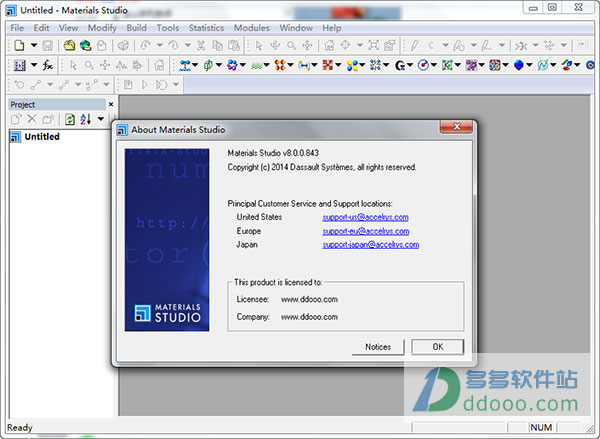Click the green ring module icon
The height and width of the screenshot is (439, 600).
tap(208, 65)
